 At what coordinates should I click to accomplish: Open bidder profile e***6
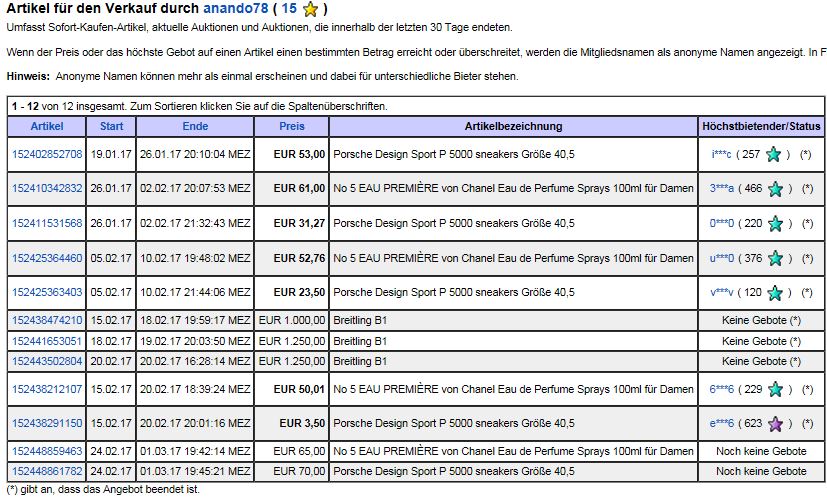pyautogui.click(x=722, y=423)
